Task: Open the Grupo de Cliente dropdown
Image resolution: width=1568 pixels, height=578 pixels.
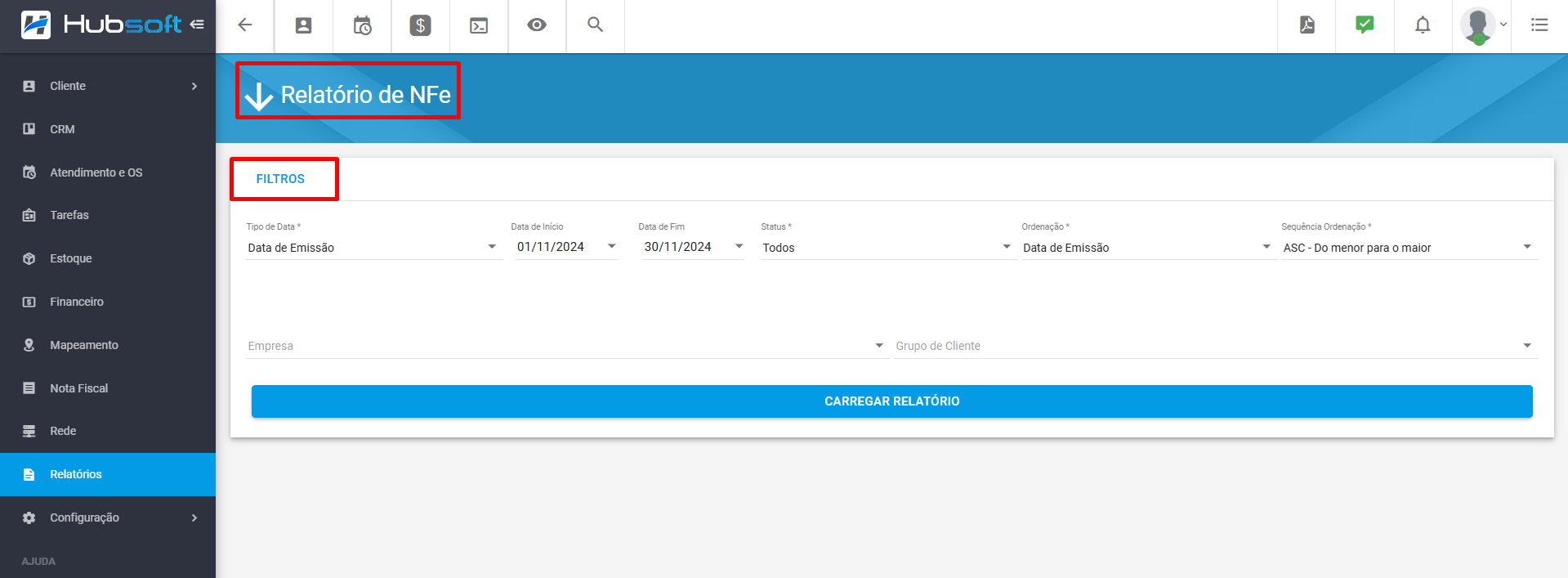Action: point(1214,346)
